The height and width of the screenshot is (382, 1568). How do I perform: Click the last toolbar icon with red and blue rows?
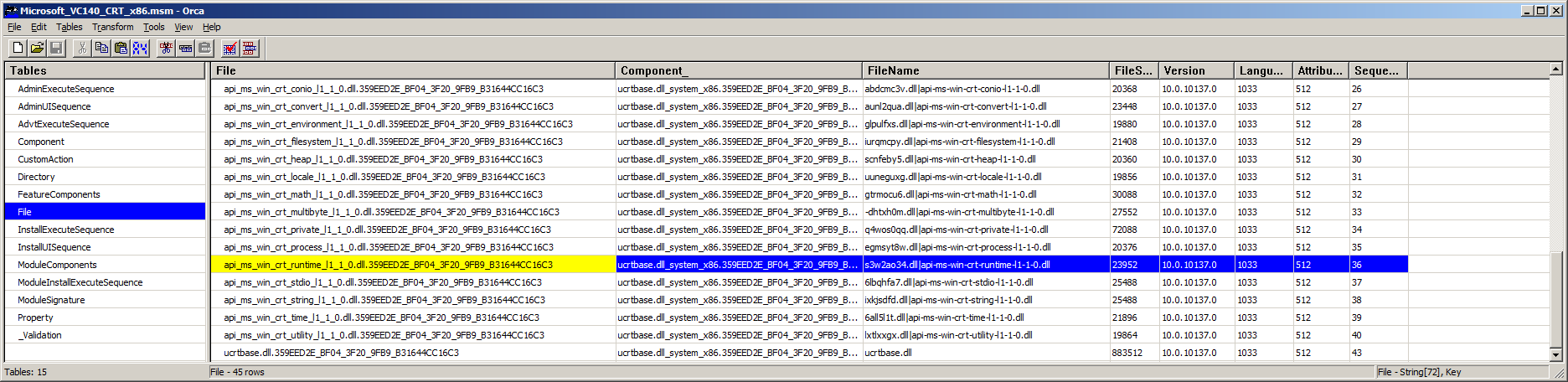249,49
